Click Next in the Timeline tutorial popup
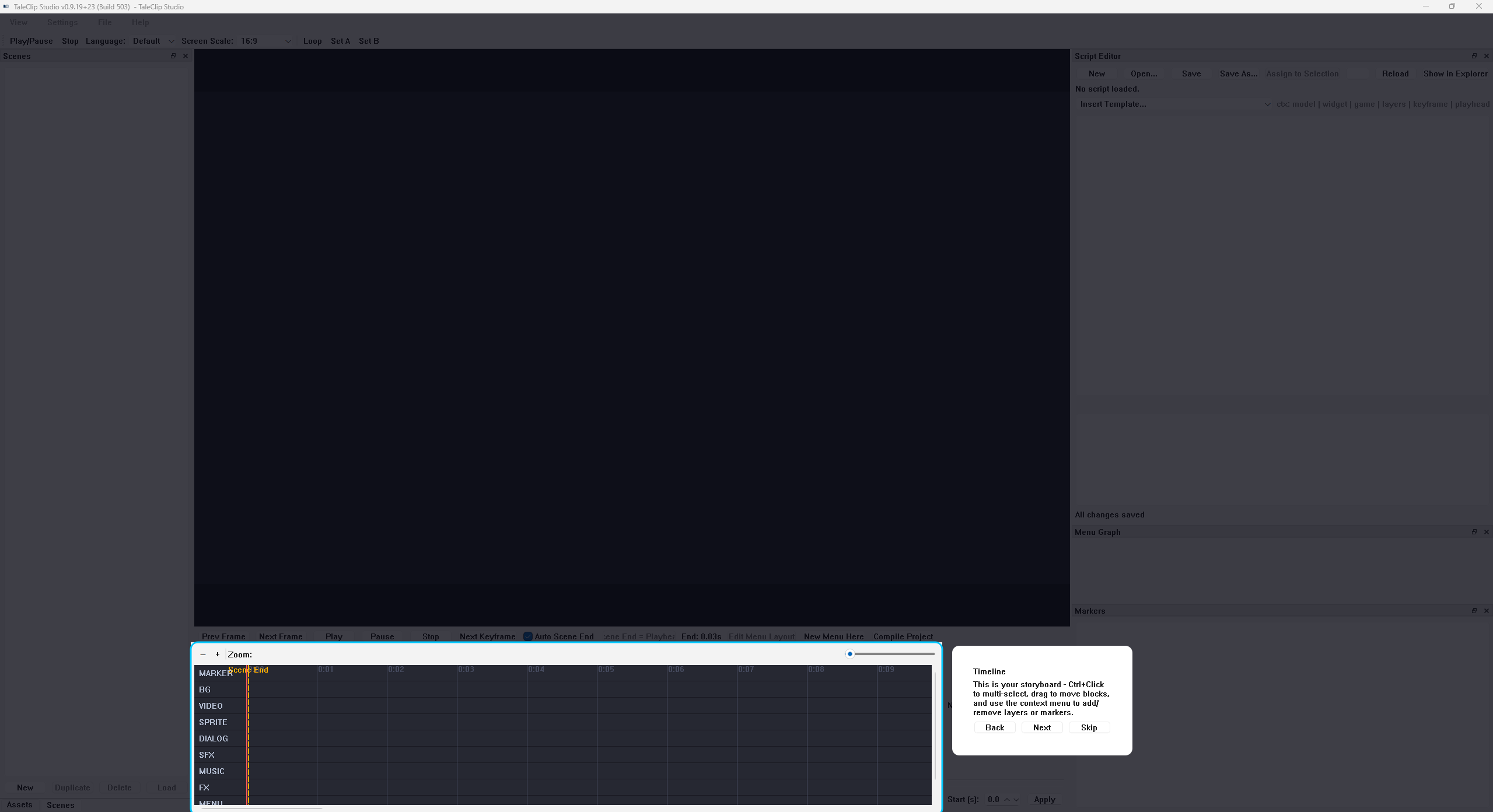The width and height of the screenshot is (1493, 812). pos(1041,727)
